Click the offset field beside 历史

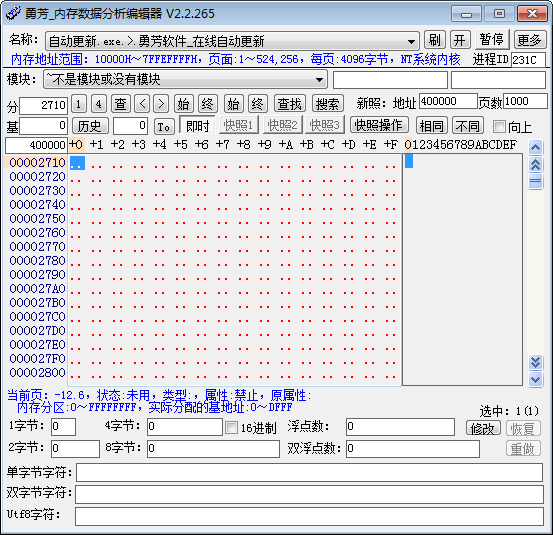tap(130, 126)
